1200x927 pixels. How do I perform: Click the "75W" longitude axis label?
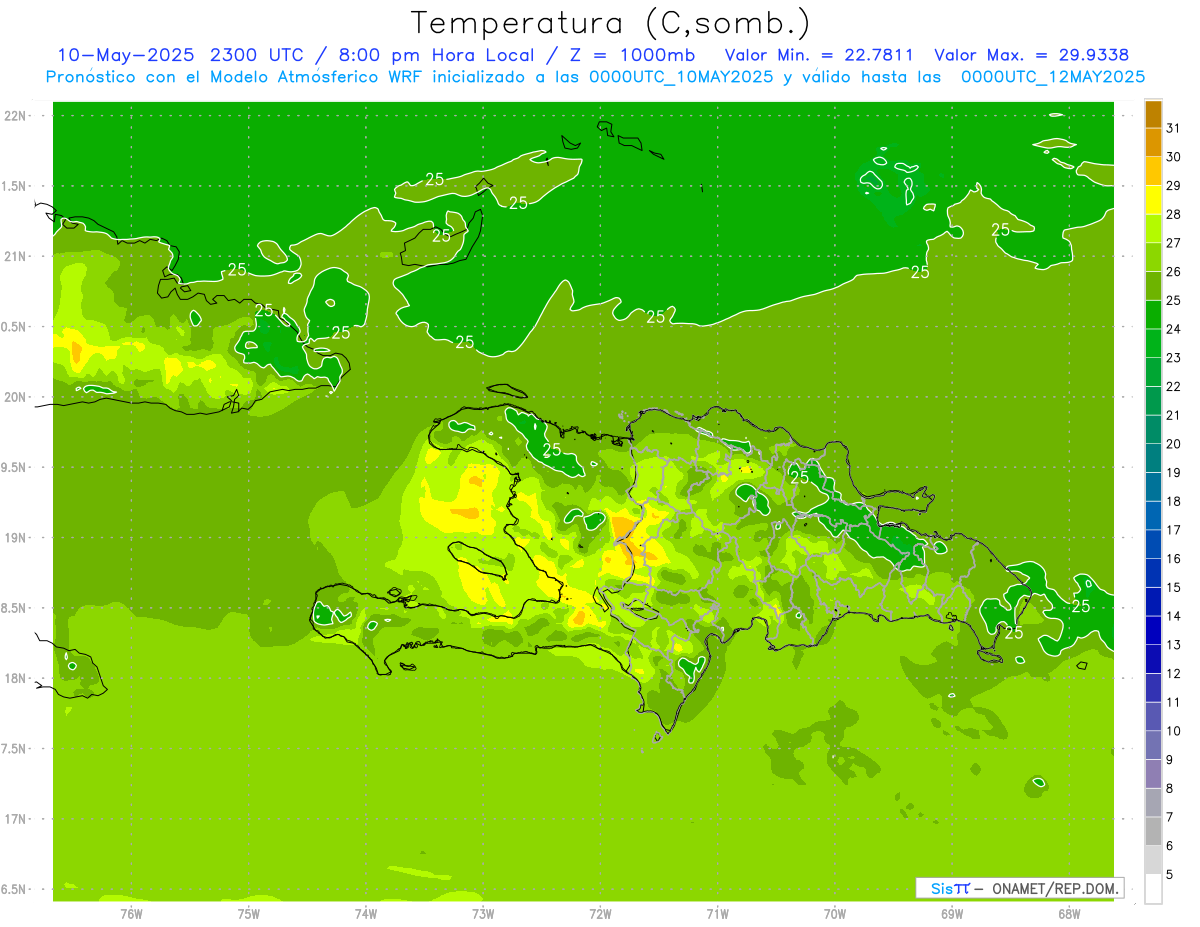pyautogui.click(x=249, y=913)
